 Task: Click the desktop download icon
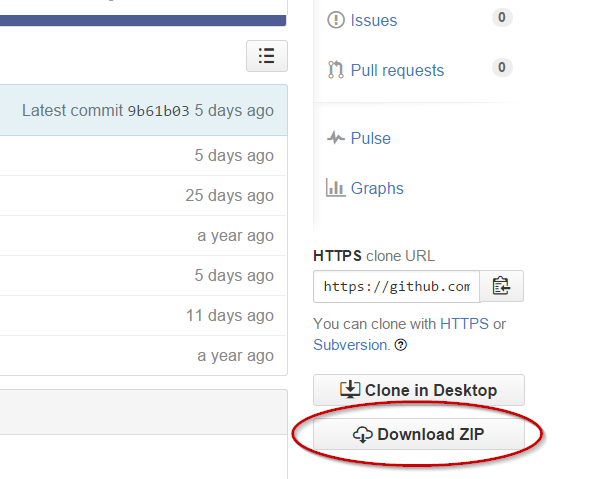pyautogui.click(x=350, y=390)
